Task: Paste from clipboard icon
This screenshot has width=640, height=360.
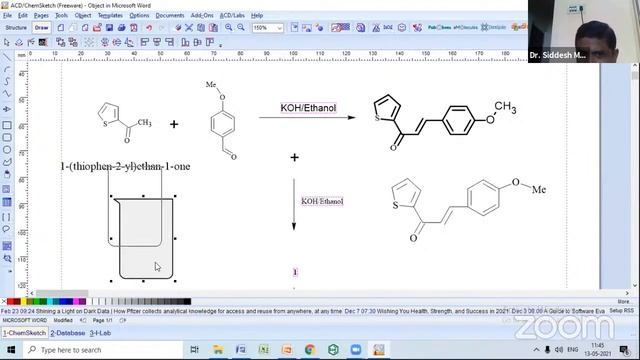Action: 213,28
